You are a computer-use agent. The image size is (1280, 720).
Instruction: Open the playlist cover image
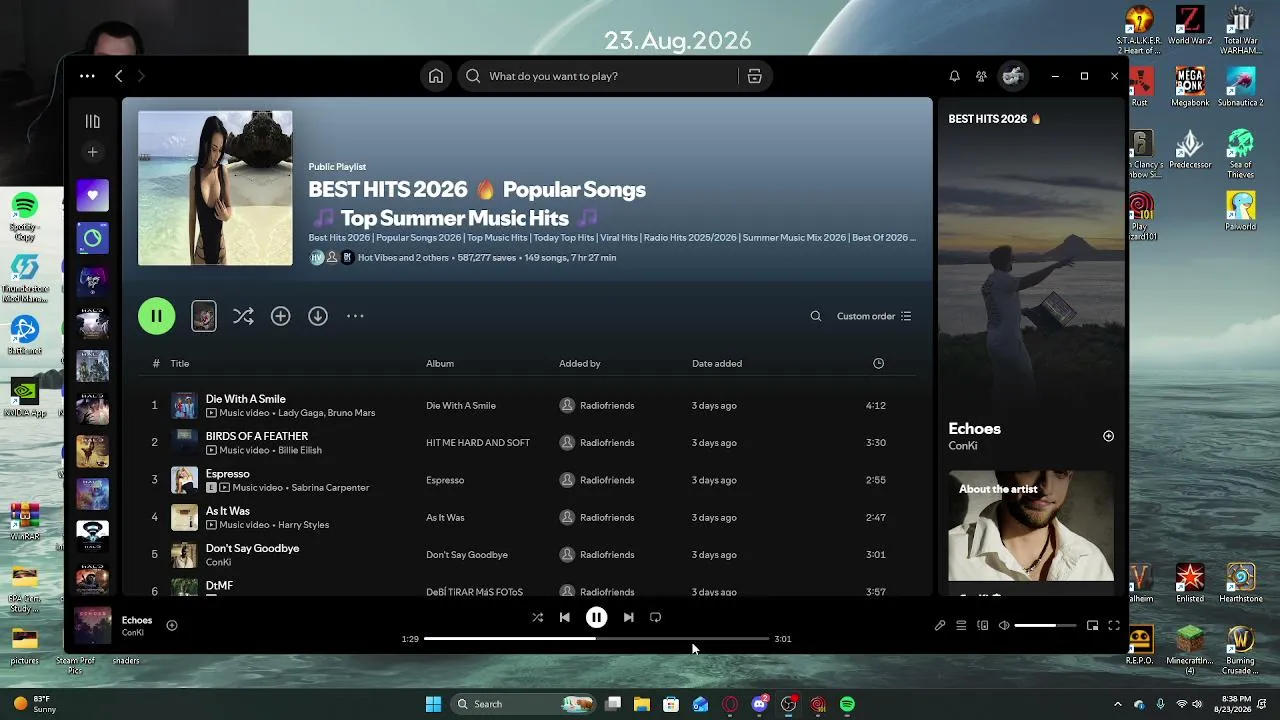point(215,188)
